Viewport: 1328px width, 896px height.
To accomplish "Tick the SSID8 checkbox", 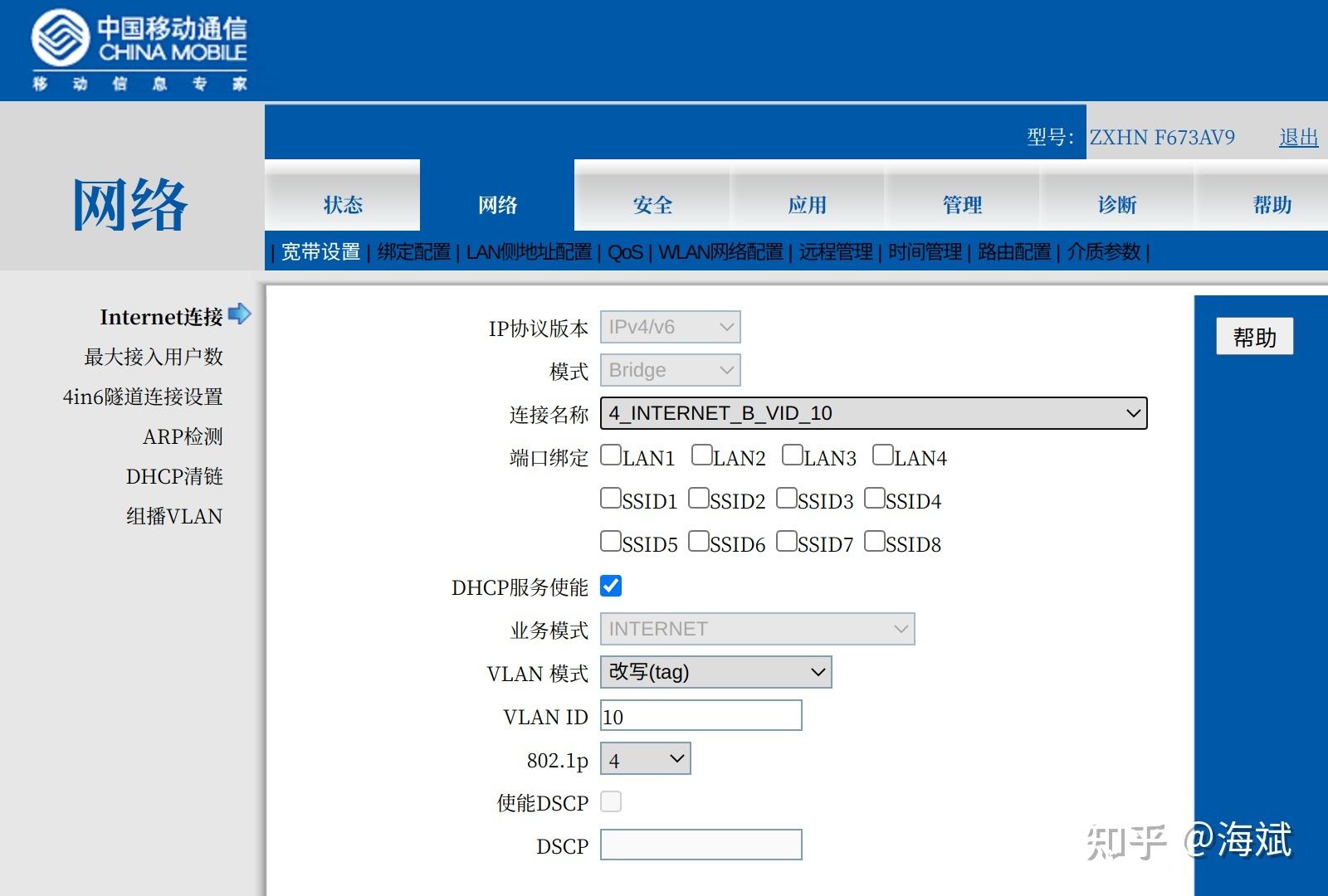I will pos(875,541).
